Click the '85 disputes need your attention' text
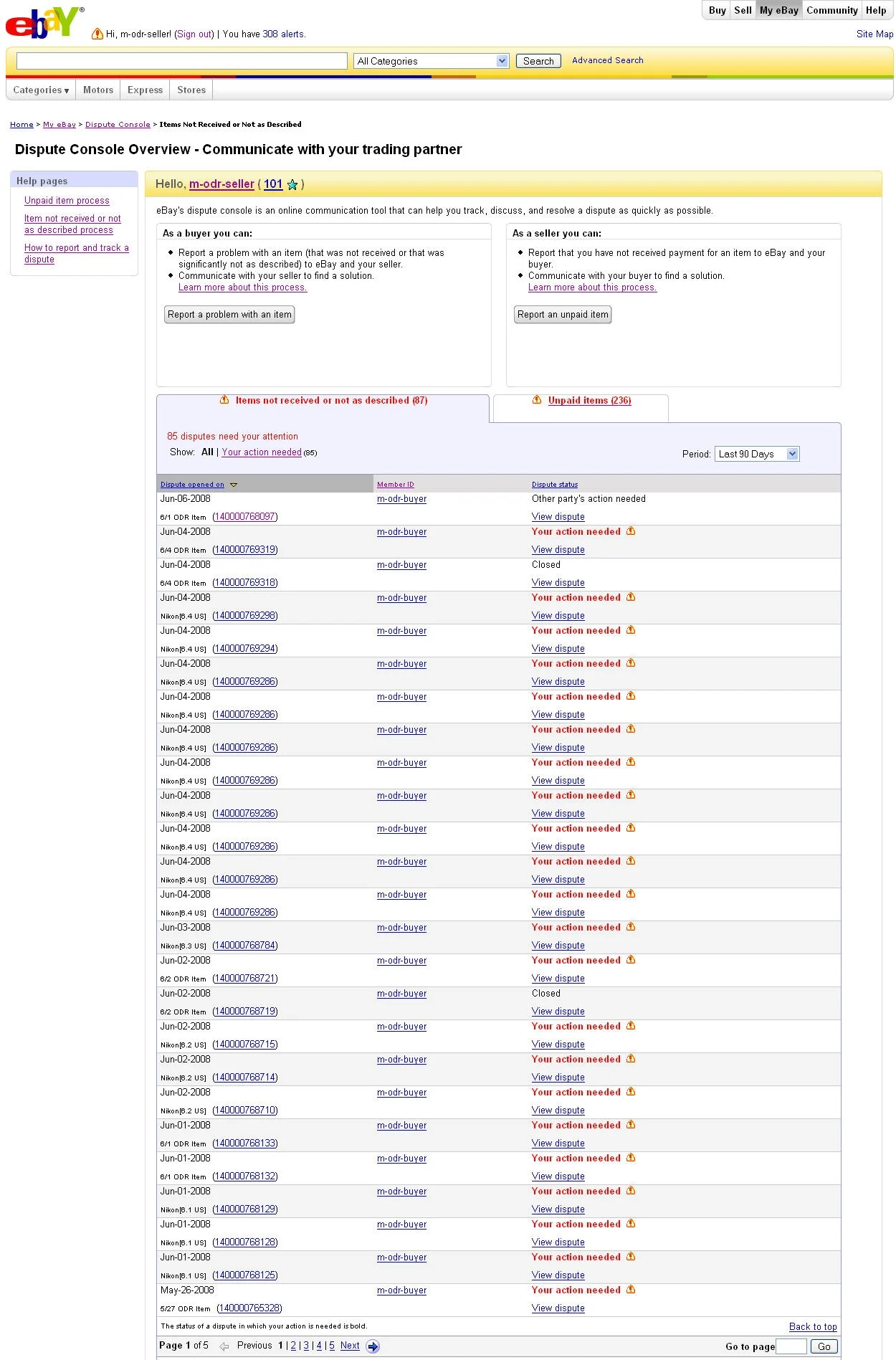The image size is (896, 1360). pyautogui.click(x=232, y=437)
